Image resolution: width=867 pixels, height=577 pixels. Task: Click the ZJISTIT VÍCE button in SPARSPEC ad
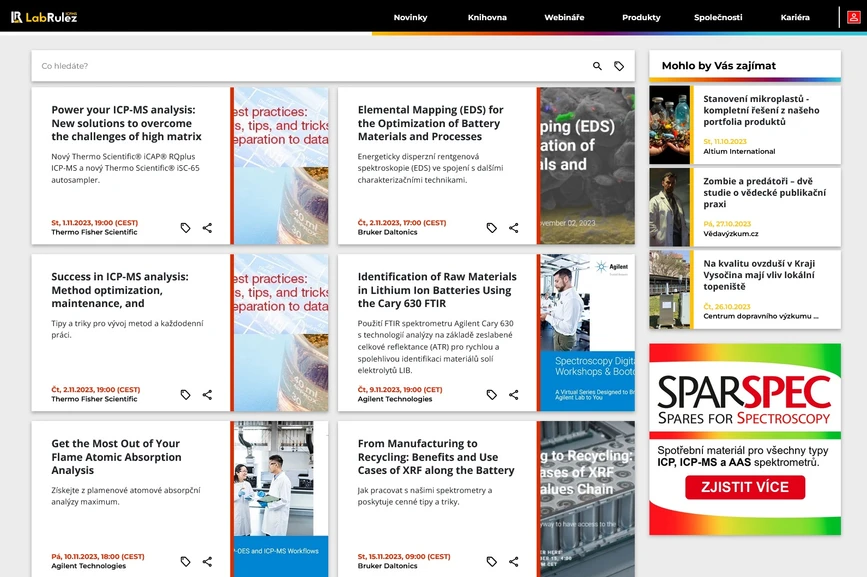coord(745,487)
